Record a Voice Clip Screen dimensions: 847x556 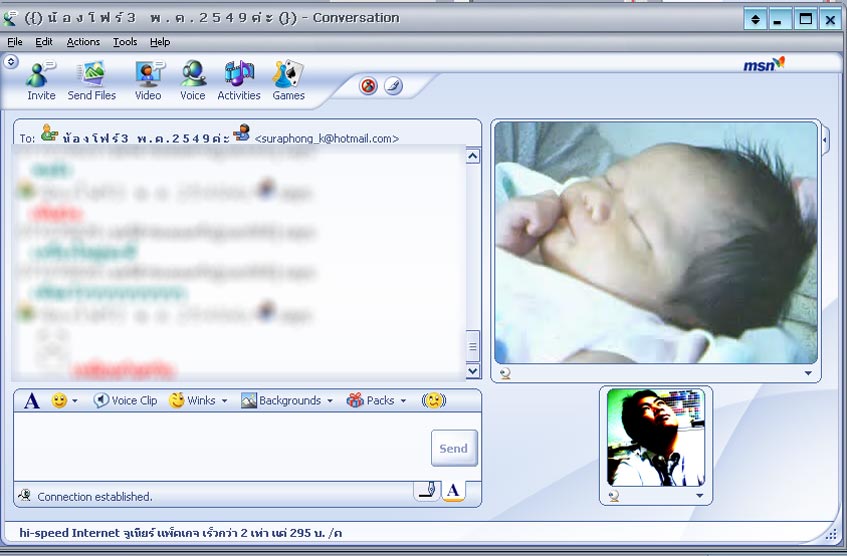click(126, 400)
